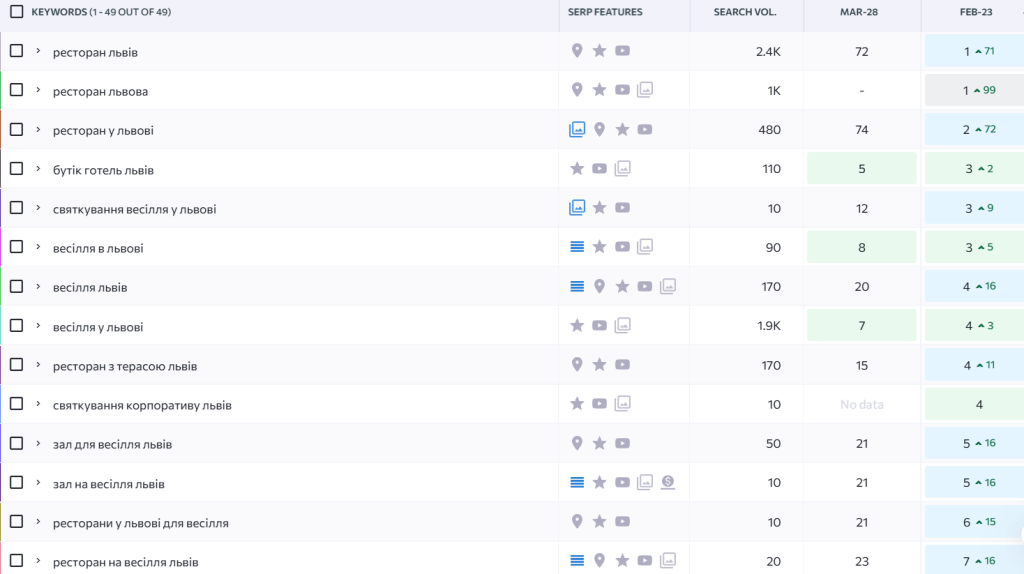Tick checkbox for святкування весілля у львові
Screen dimensions: 1024x574
[x=16, y=208]
